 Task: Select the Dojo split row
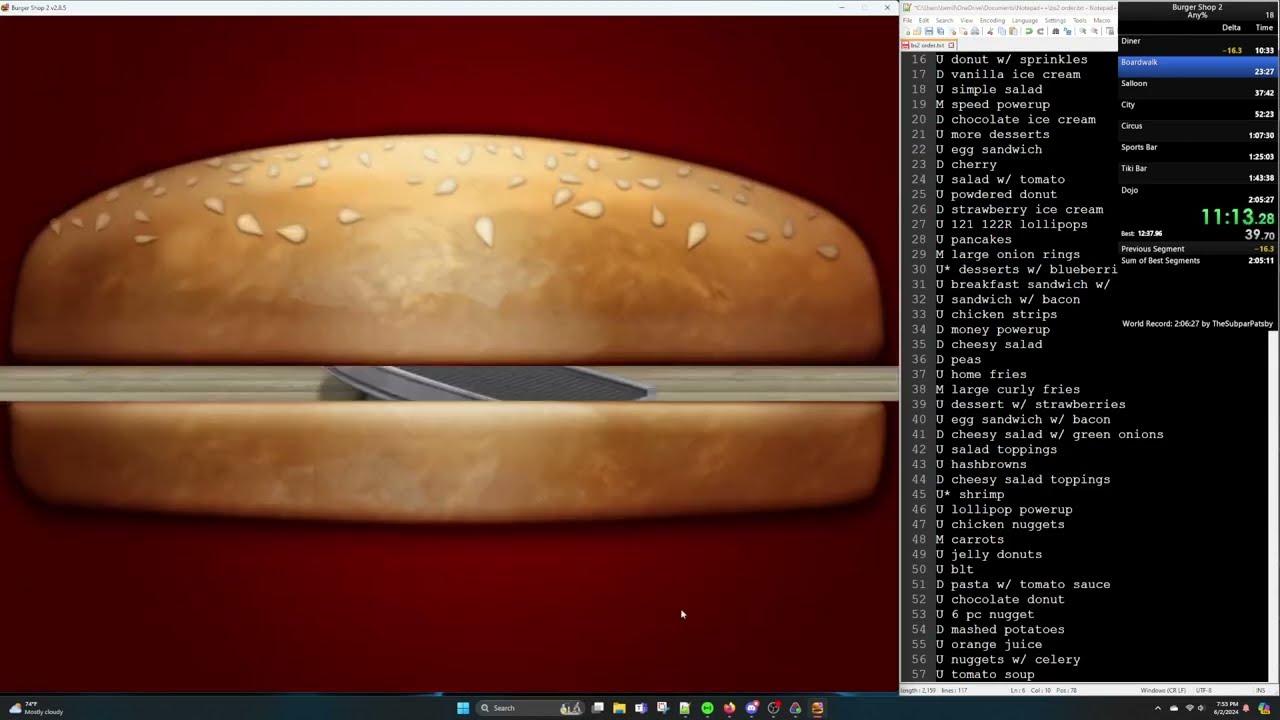[x=1198, y=194]
